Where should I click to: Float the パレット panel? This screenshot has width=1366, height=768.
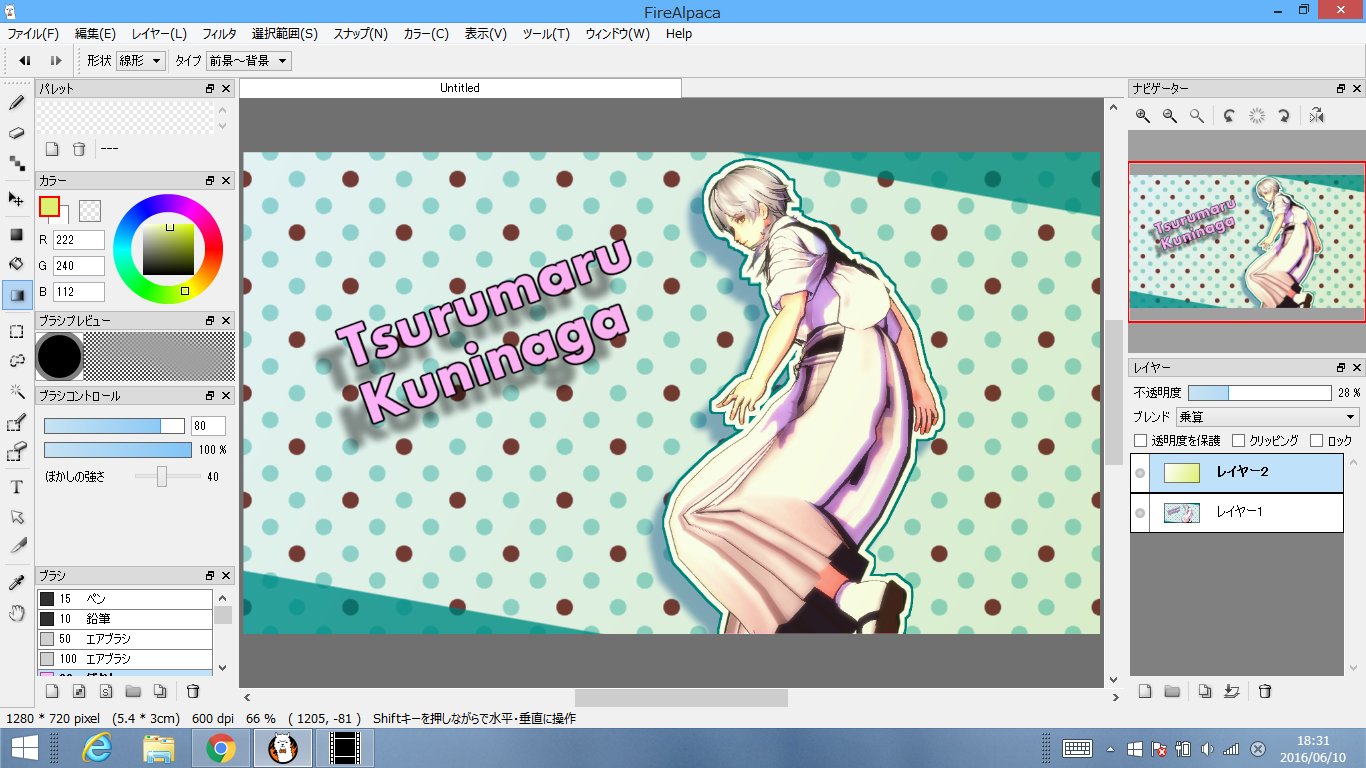tap(210, 89)
